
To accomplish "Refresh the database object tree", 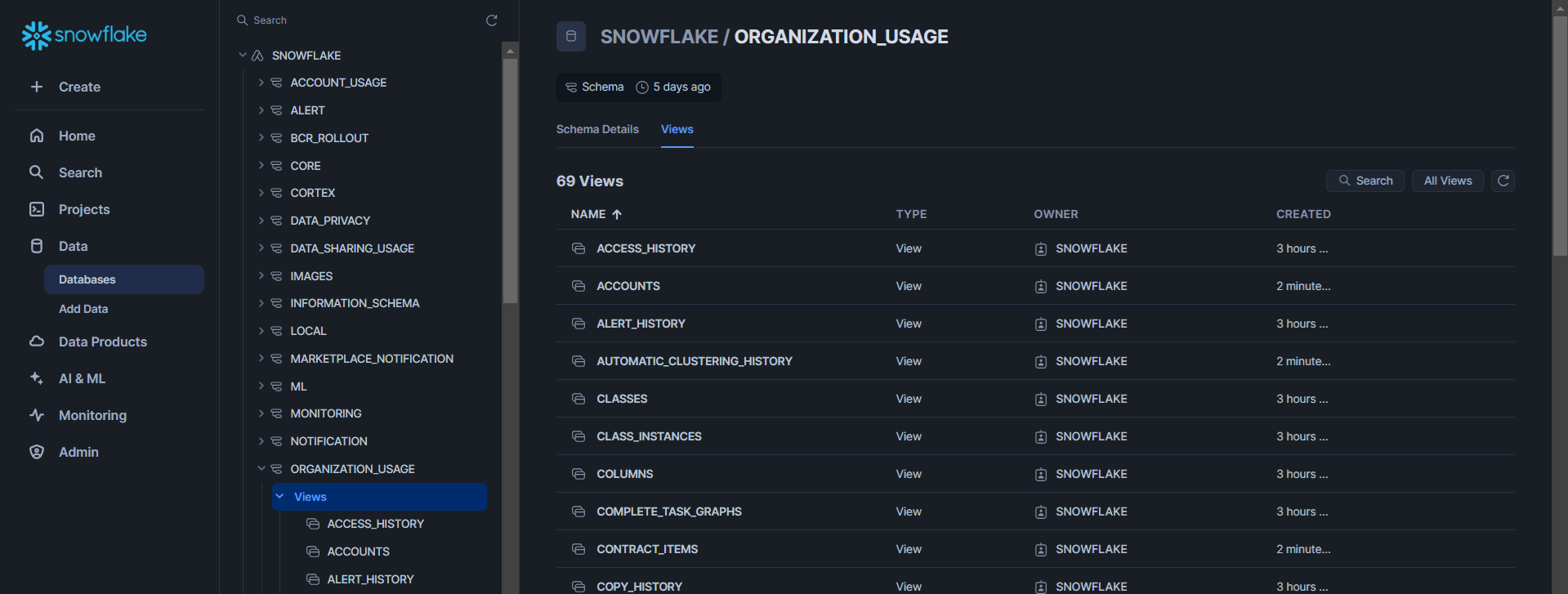I will [492, 20].
